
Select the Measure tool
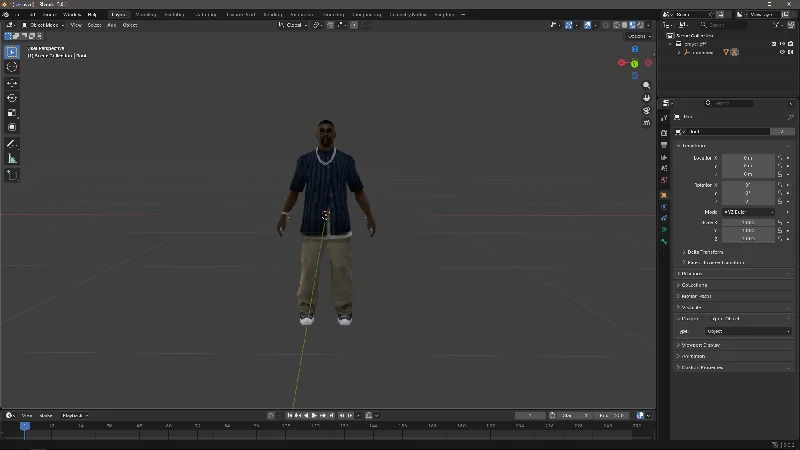point(12,159)
